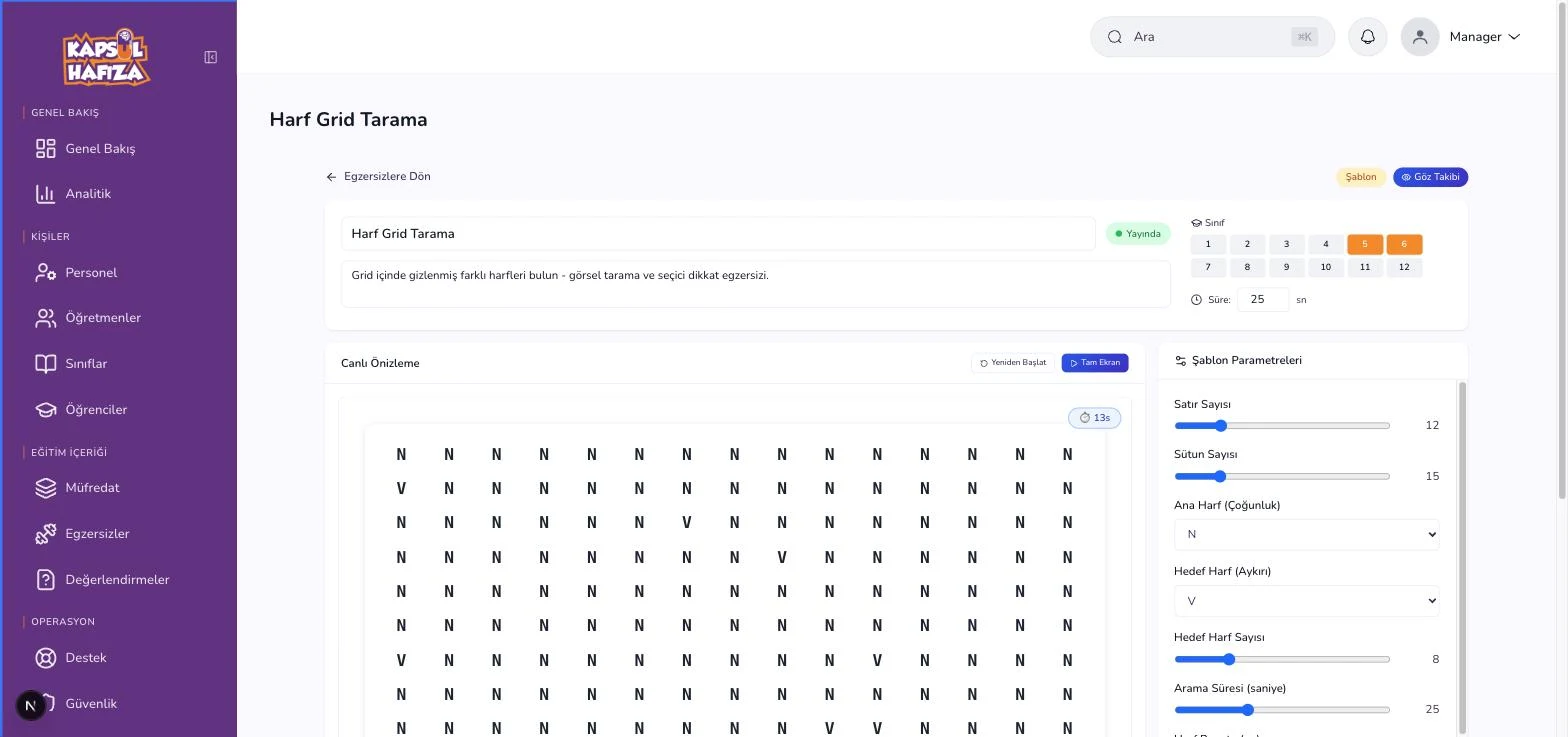Viewport: 1568px width, 737px height.
Task: Click the timer 13s badge
Action: (x=1094, y=418)
